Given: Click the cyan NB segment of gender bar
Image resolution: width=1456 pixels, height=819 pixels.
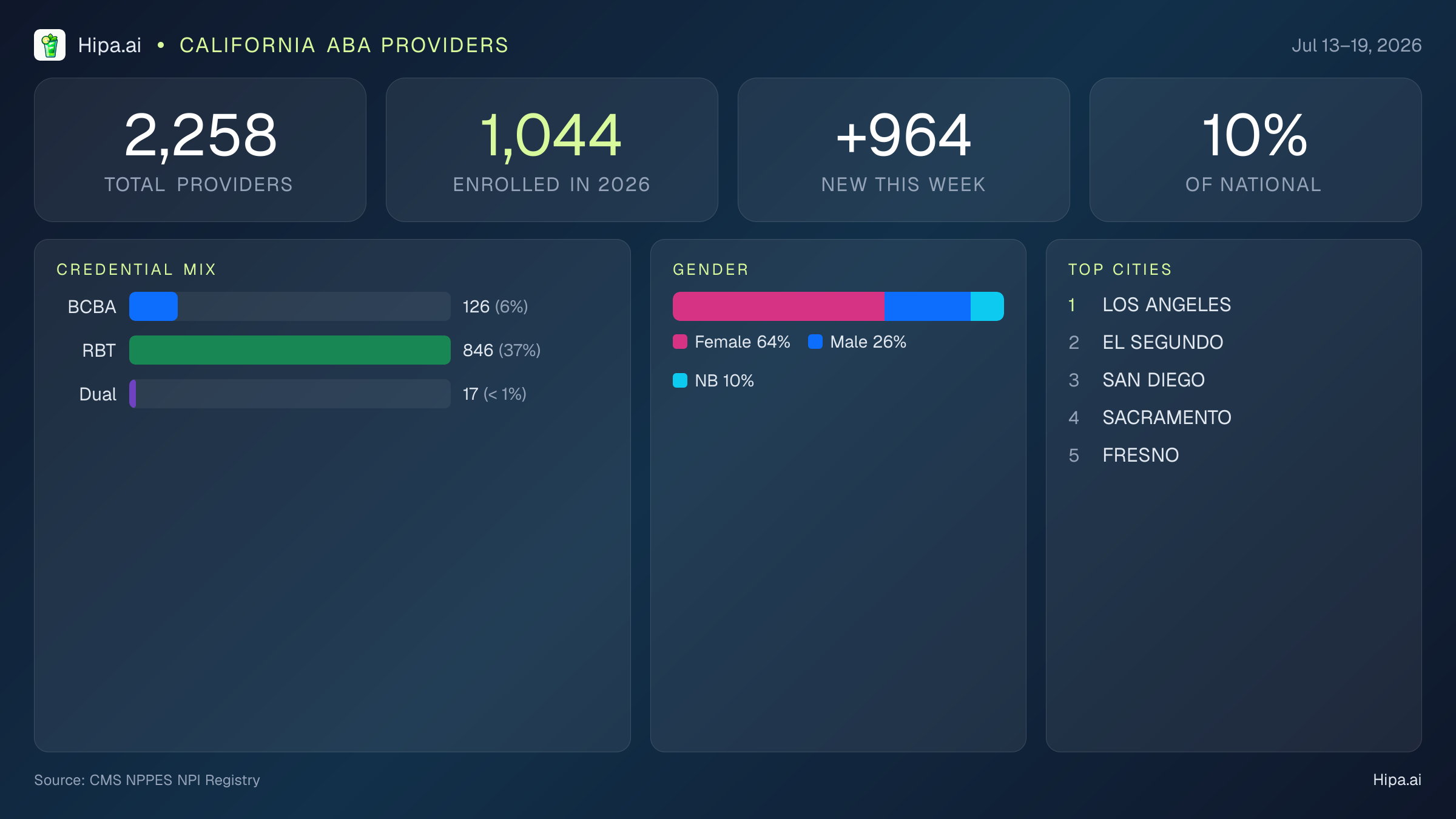Looking at the screenshot, I should (987, 306).
